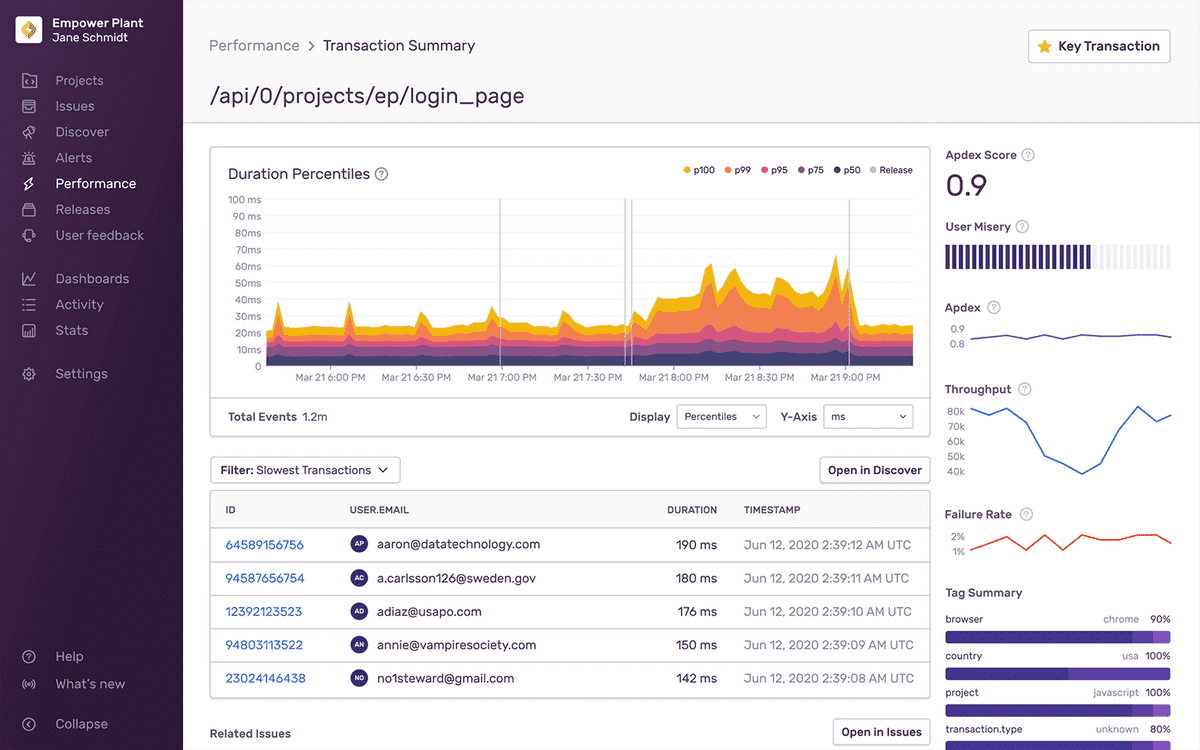
Task: Click the DURATION column header
Action: 692,510
